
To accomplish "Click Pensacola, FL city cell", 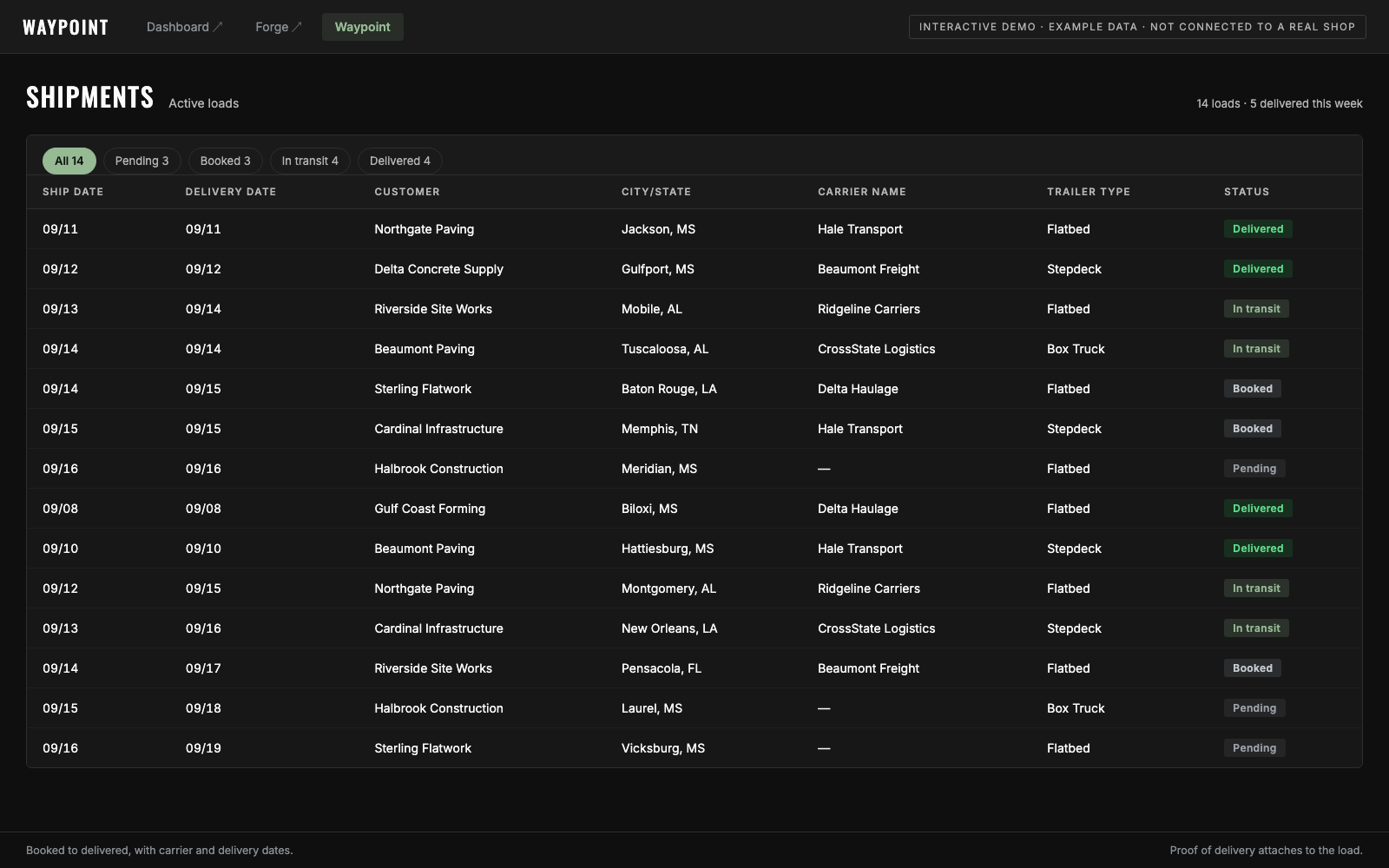I will (662, 668).
